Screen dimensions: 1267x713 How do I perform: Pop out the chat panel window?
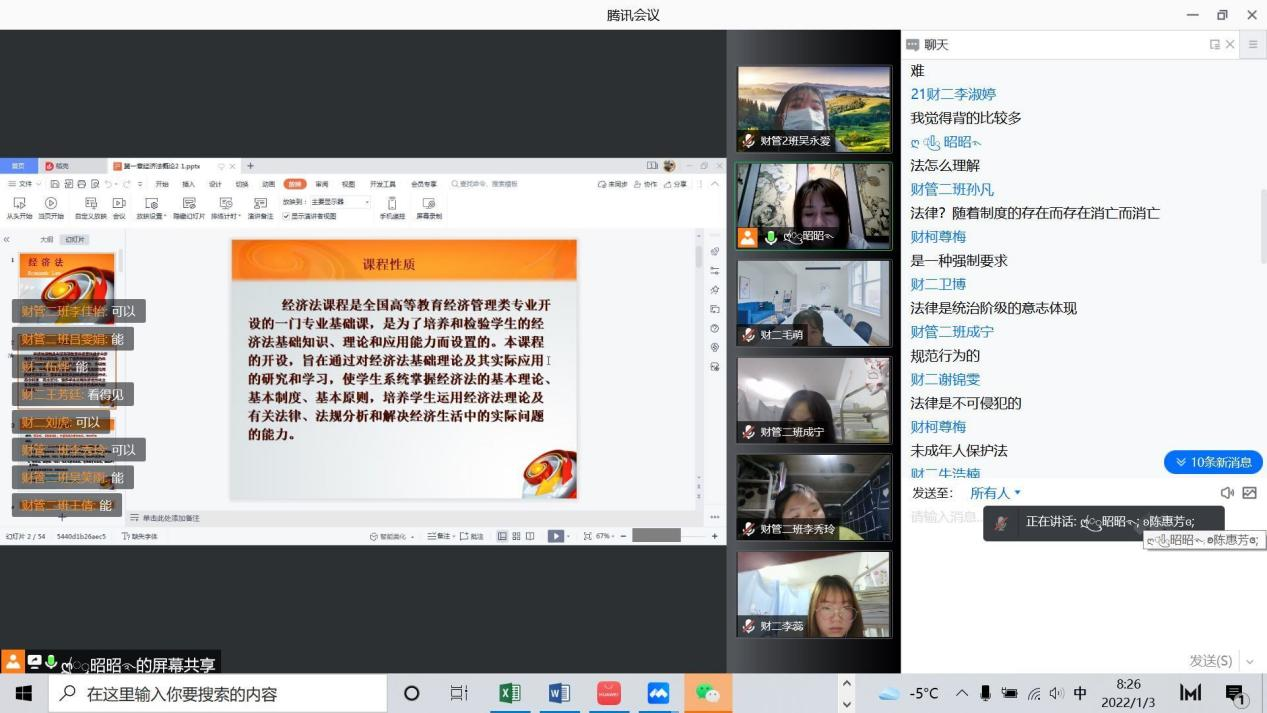(1214, 44)
